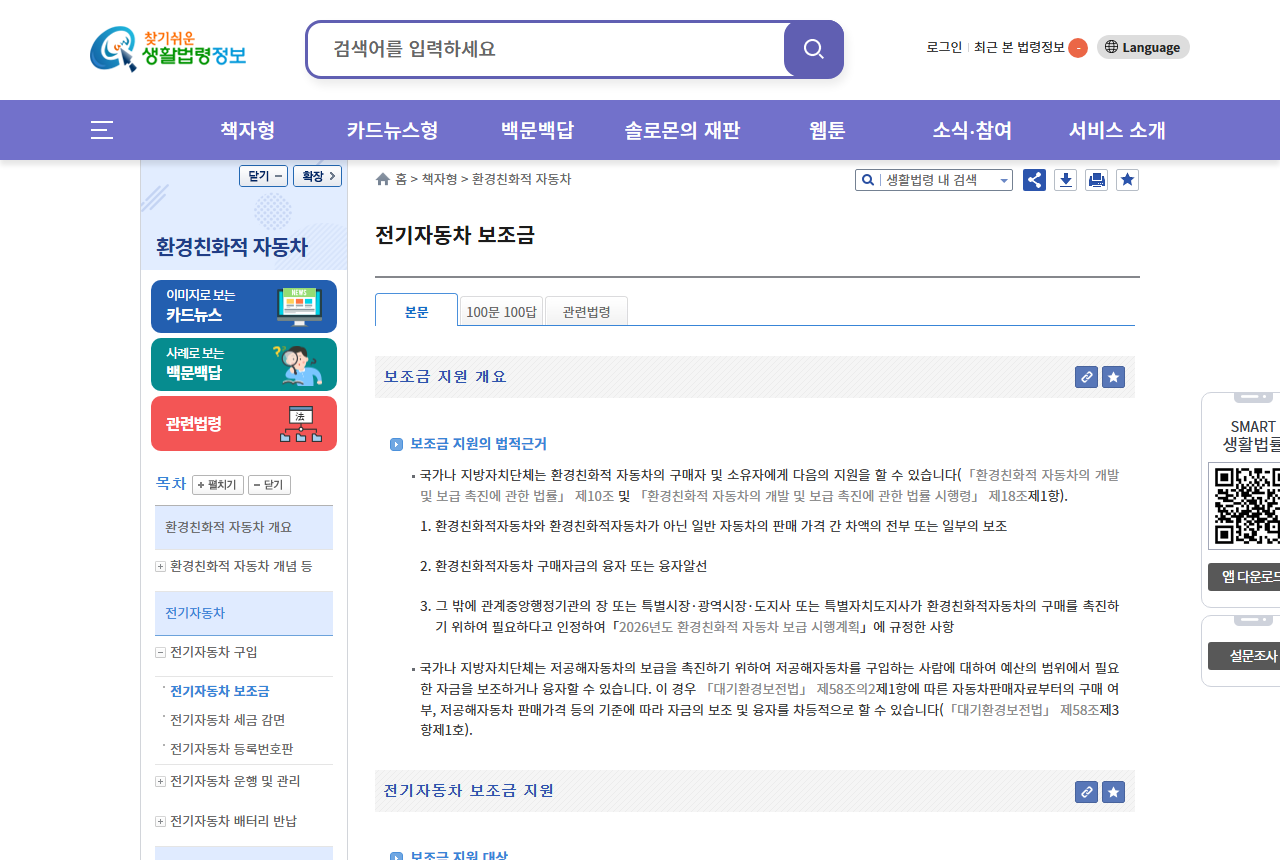Click the print icon
The height and width of the screenshot is (860, 1280).
[x=1097, y=180]
